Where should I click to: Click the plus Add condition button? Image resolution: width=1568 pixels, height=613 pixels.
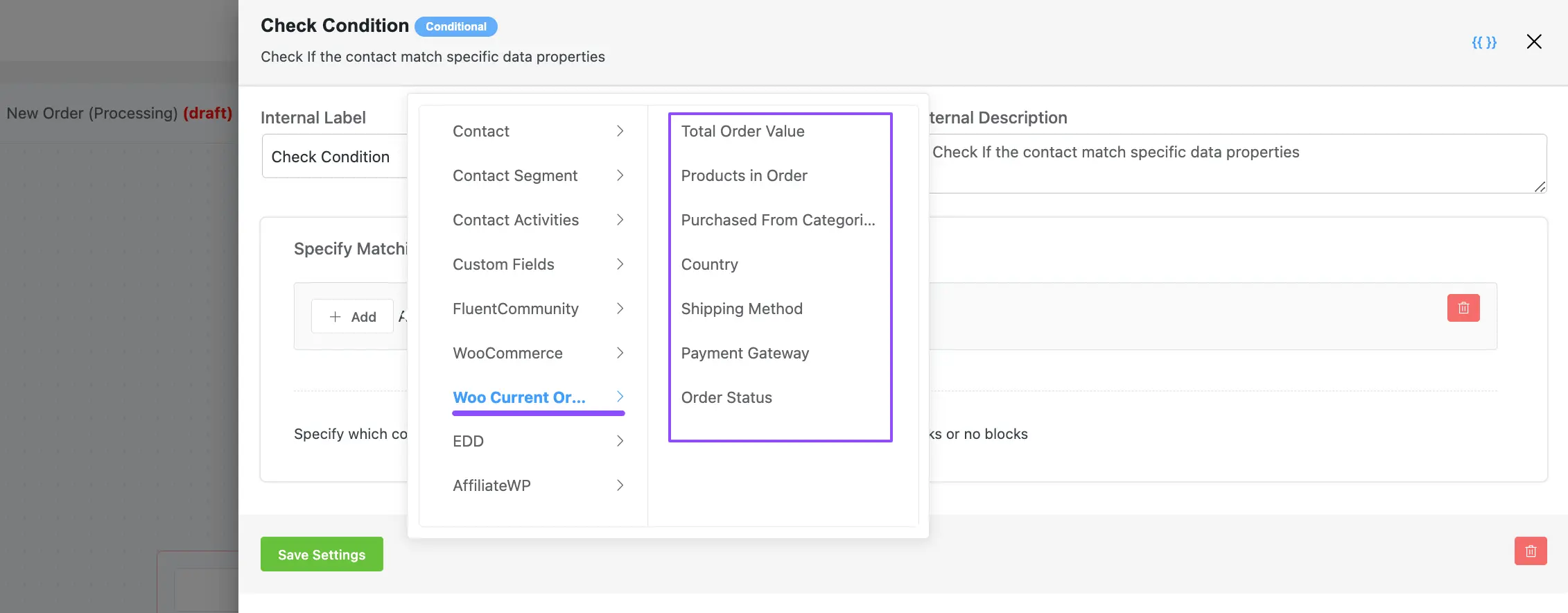tap(352, 317)
